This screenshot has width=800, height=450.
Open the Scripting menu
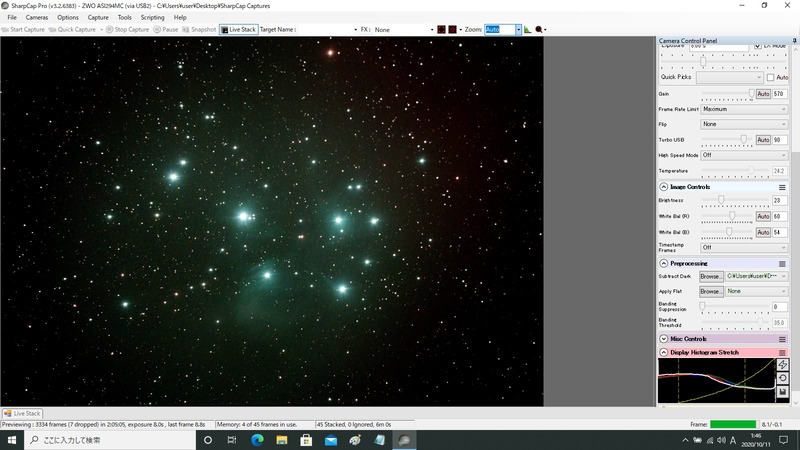tap(153, 17)
